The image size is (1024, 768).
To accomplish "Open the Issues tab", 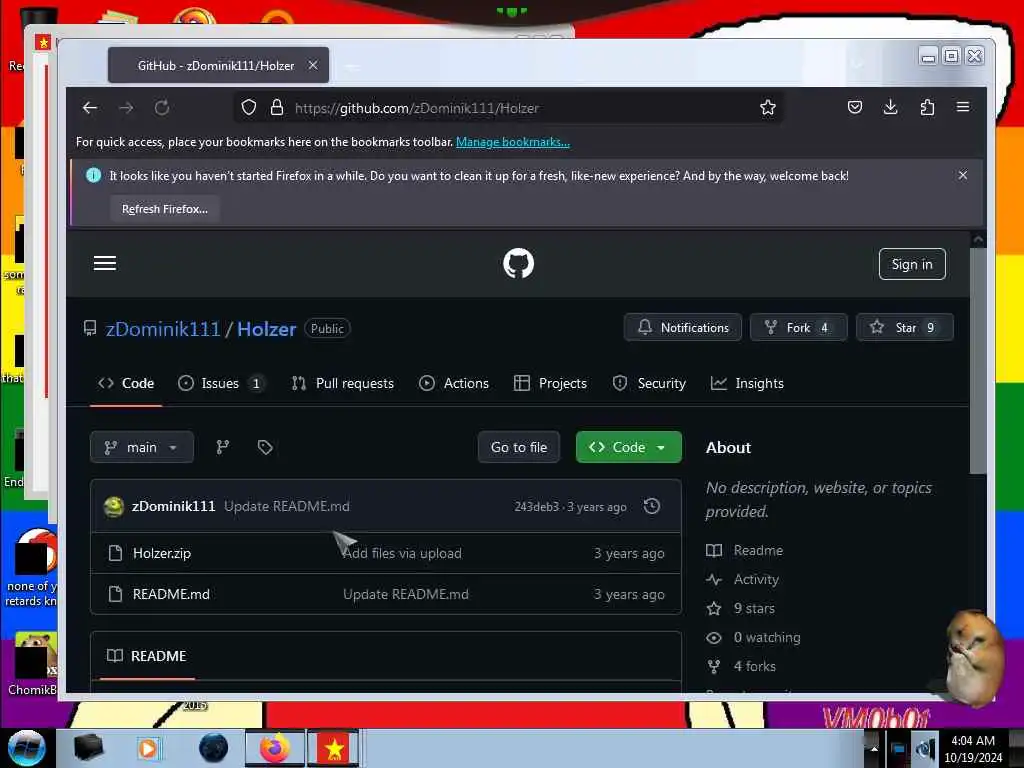I will [x=221, y=383].
